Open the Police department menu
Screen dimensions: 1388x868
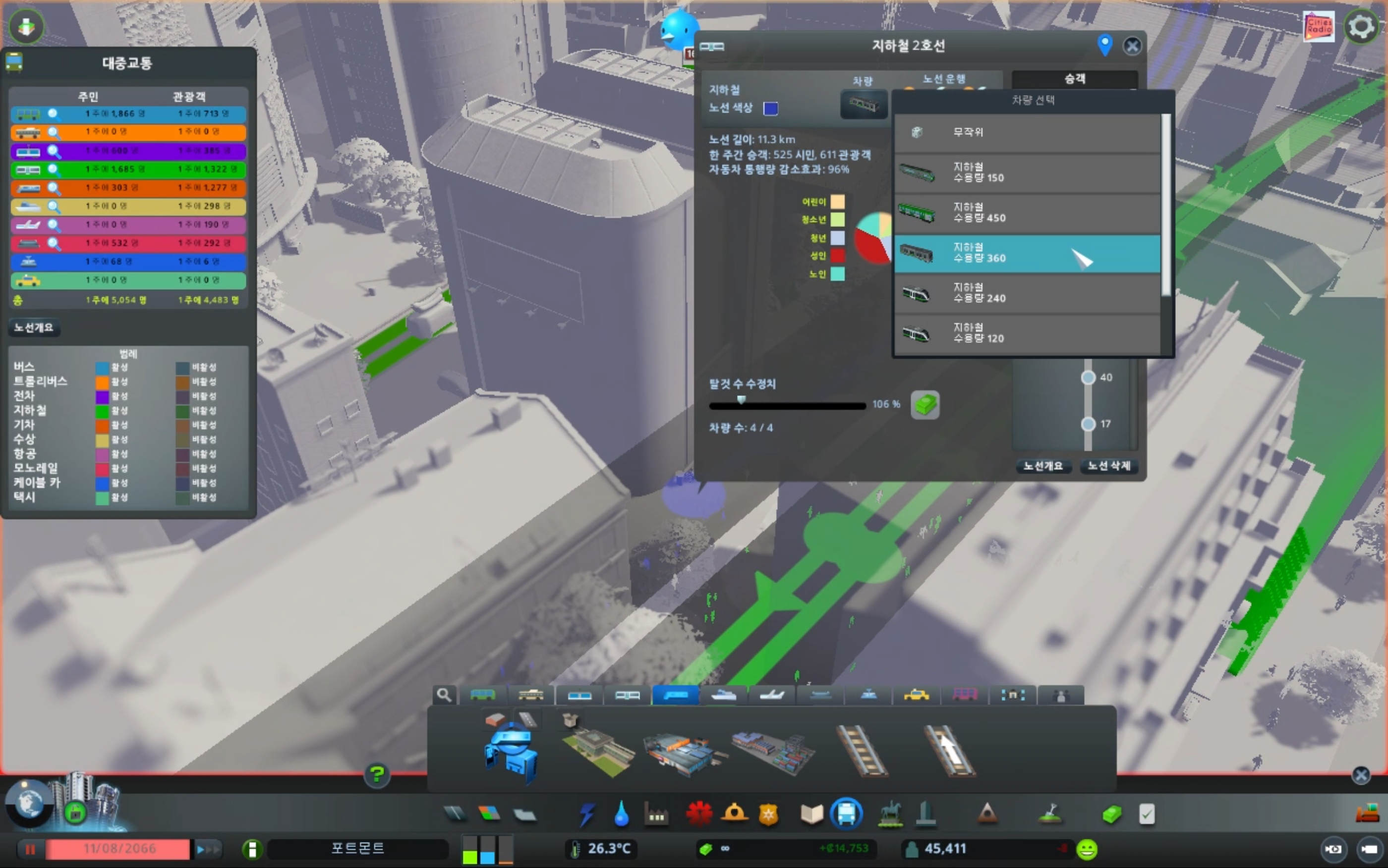768,814
